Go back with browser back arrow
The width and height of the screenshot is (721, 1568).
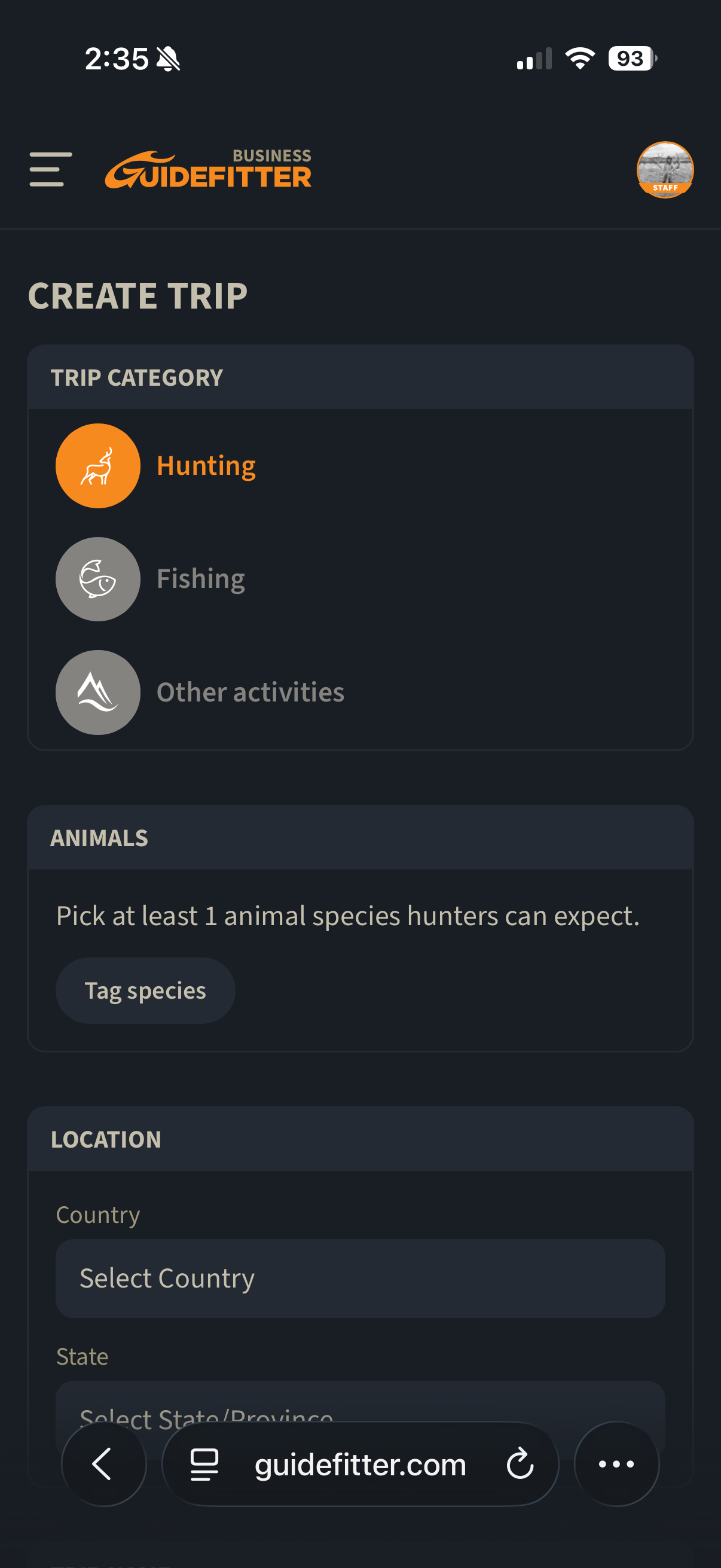tap(103, 1464)
